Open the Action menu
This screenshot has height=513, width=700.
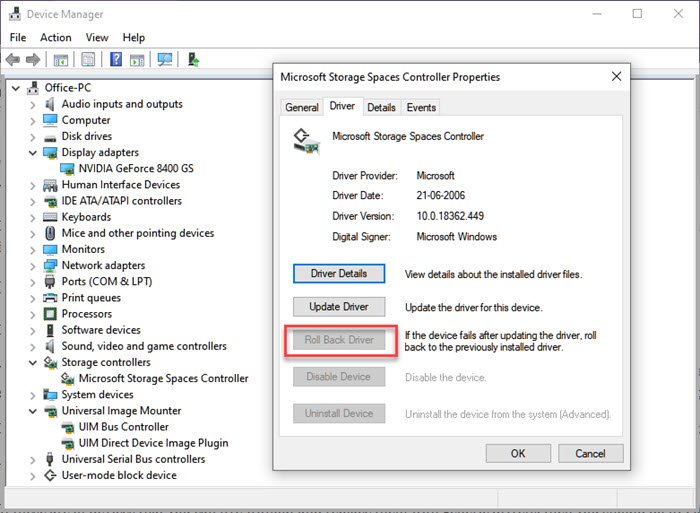point(56,38)
